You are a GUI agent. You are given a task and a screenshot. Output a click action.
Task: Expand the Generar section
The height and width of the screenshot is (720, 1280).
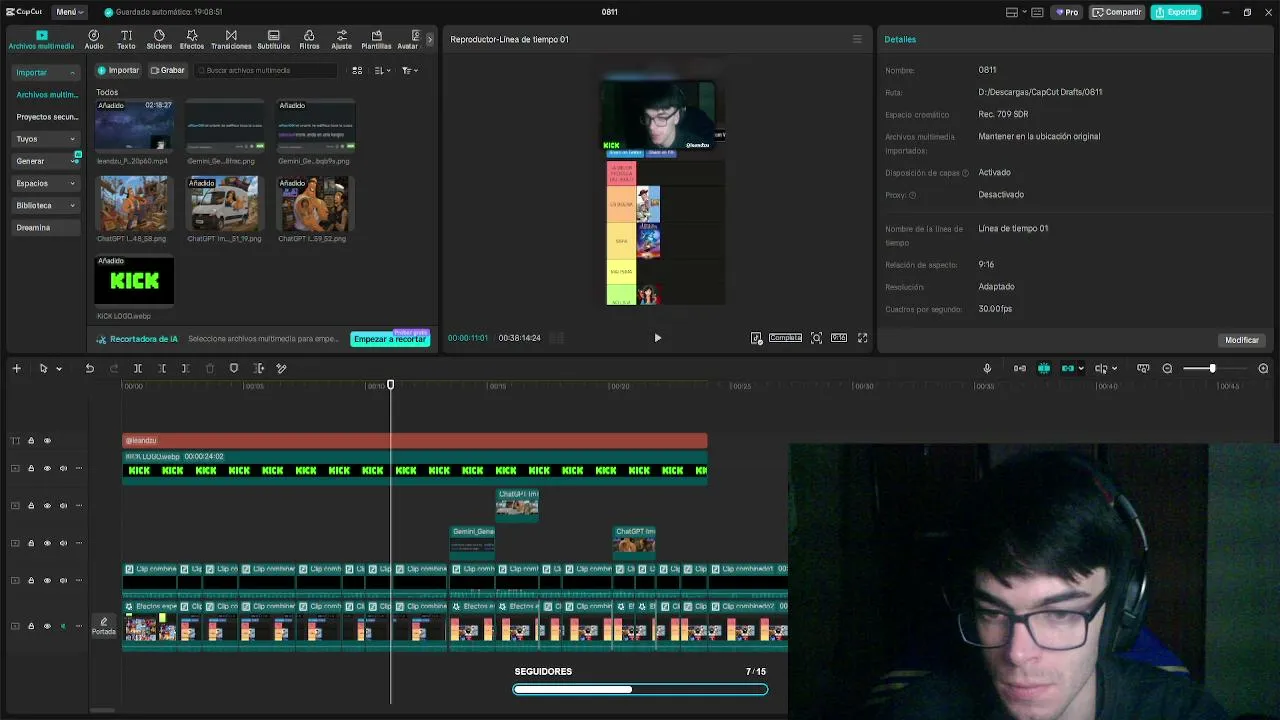pos(46,161)
